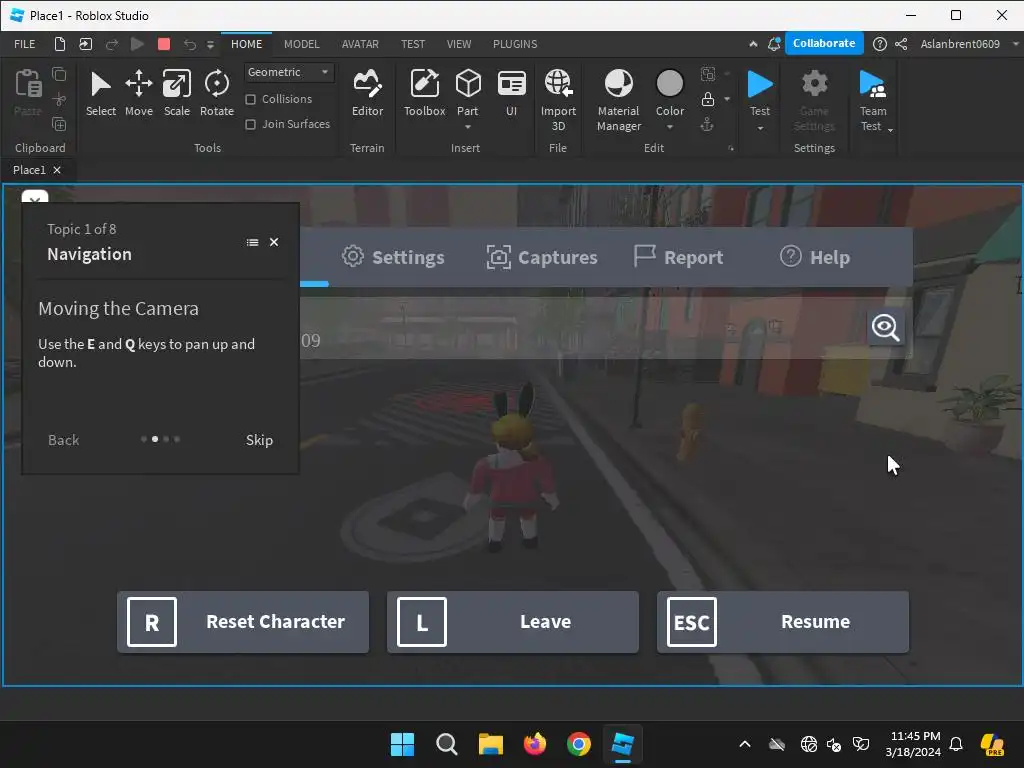Open the Terrain Editor
1024x768 pixels.
click(x=367, y=94)
